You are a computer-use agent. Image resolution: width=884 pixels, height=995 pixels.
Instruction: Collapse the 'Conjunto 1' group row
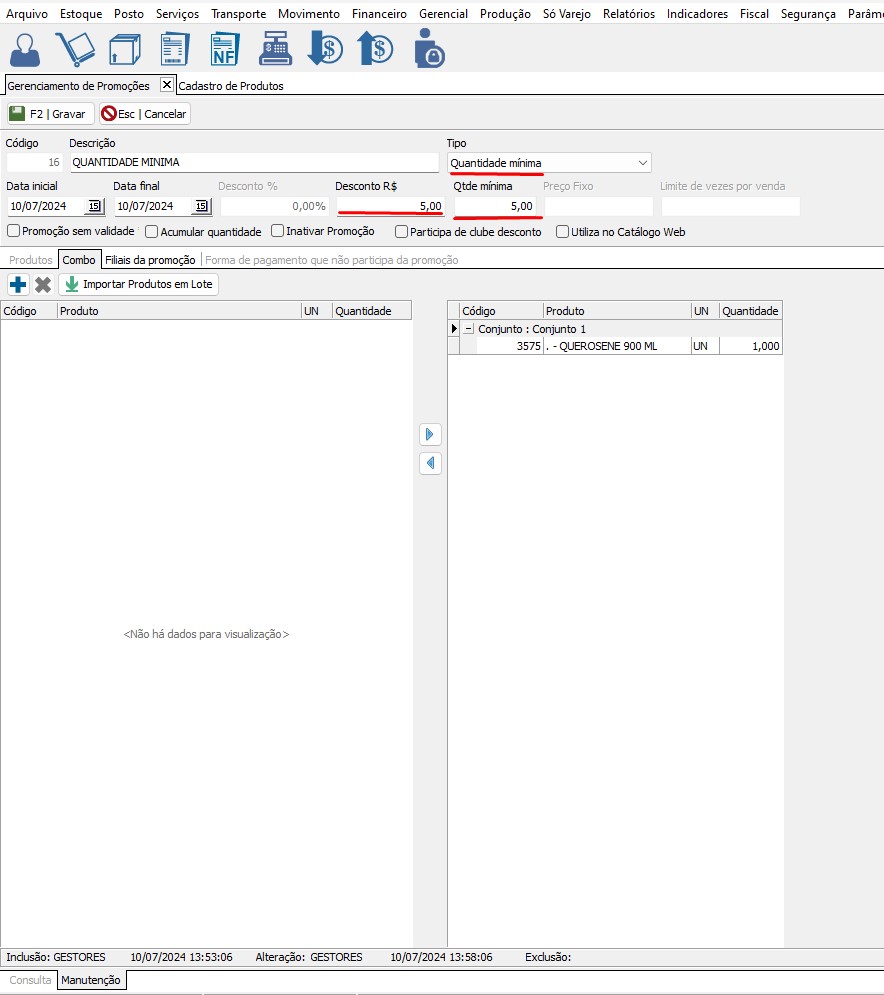pos(468,329)
